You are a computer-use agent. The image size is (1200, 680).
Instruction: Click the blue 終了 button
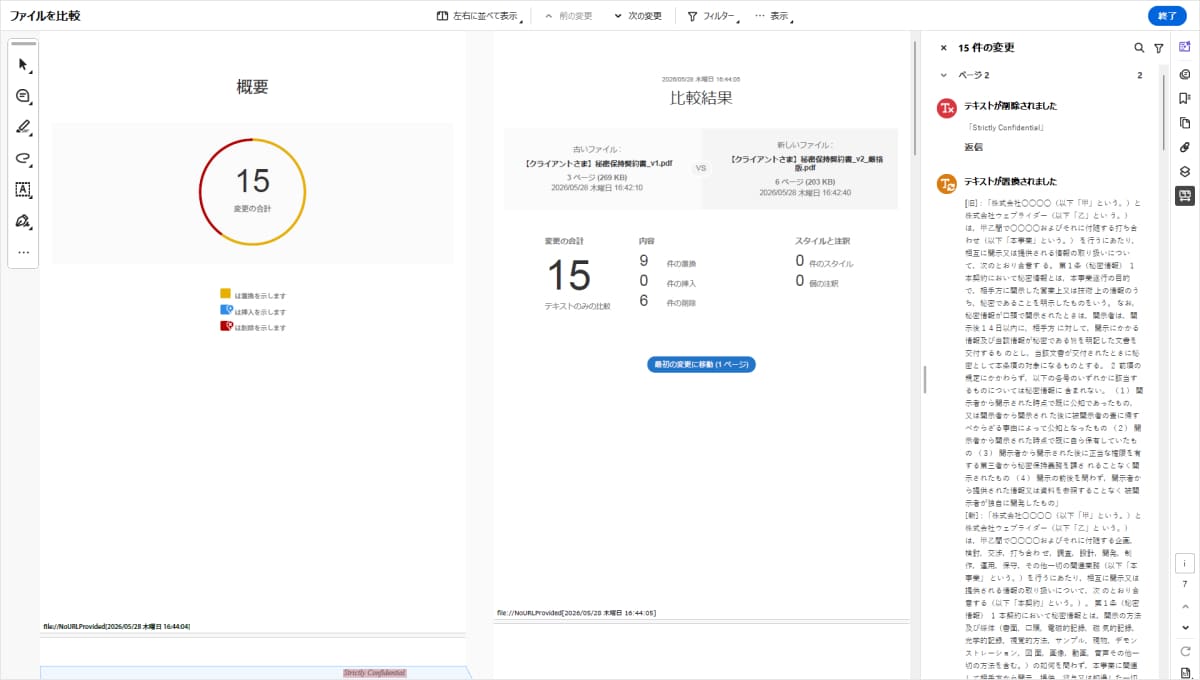click(1167, 16)
